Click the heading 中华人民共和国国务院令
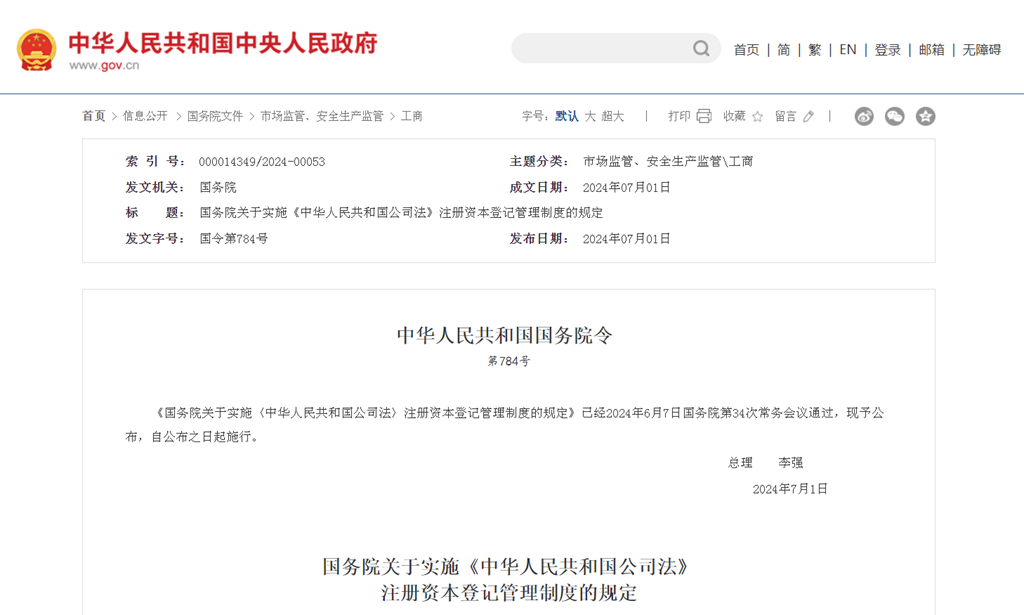Image resolution: width=1024 pixels, height=615 pixels. 505,336
